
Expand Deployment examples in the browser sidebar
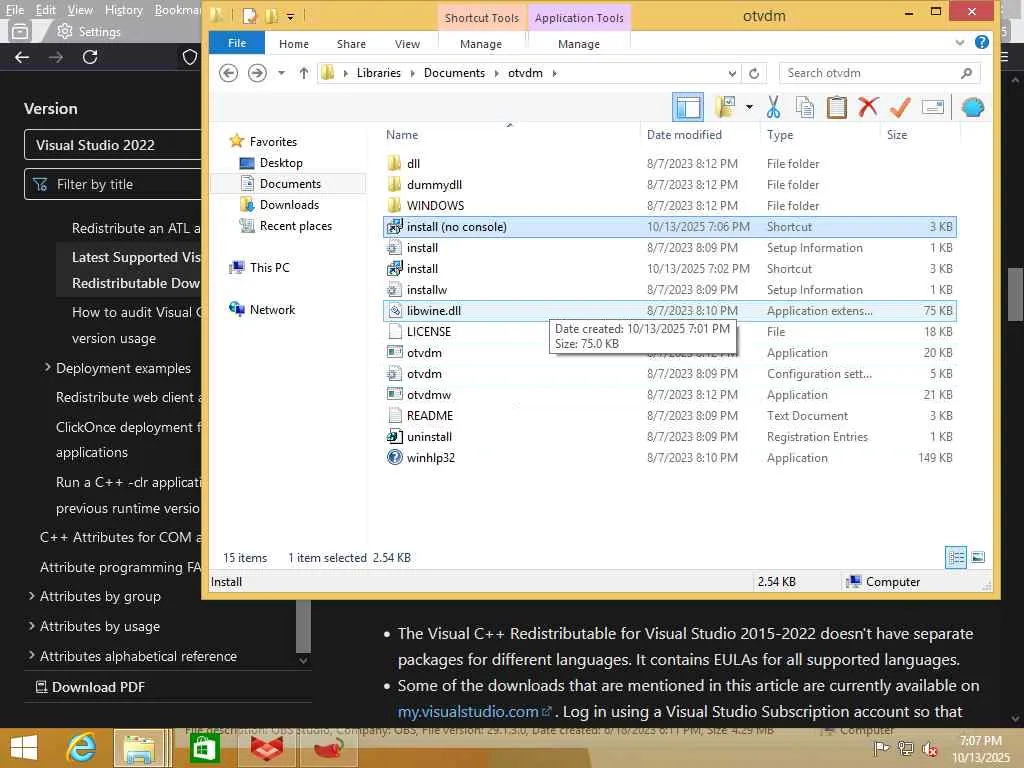47,368
